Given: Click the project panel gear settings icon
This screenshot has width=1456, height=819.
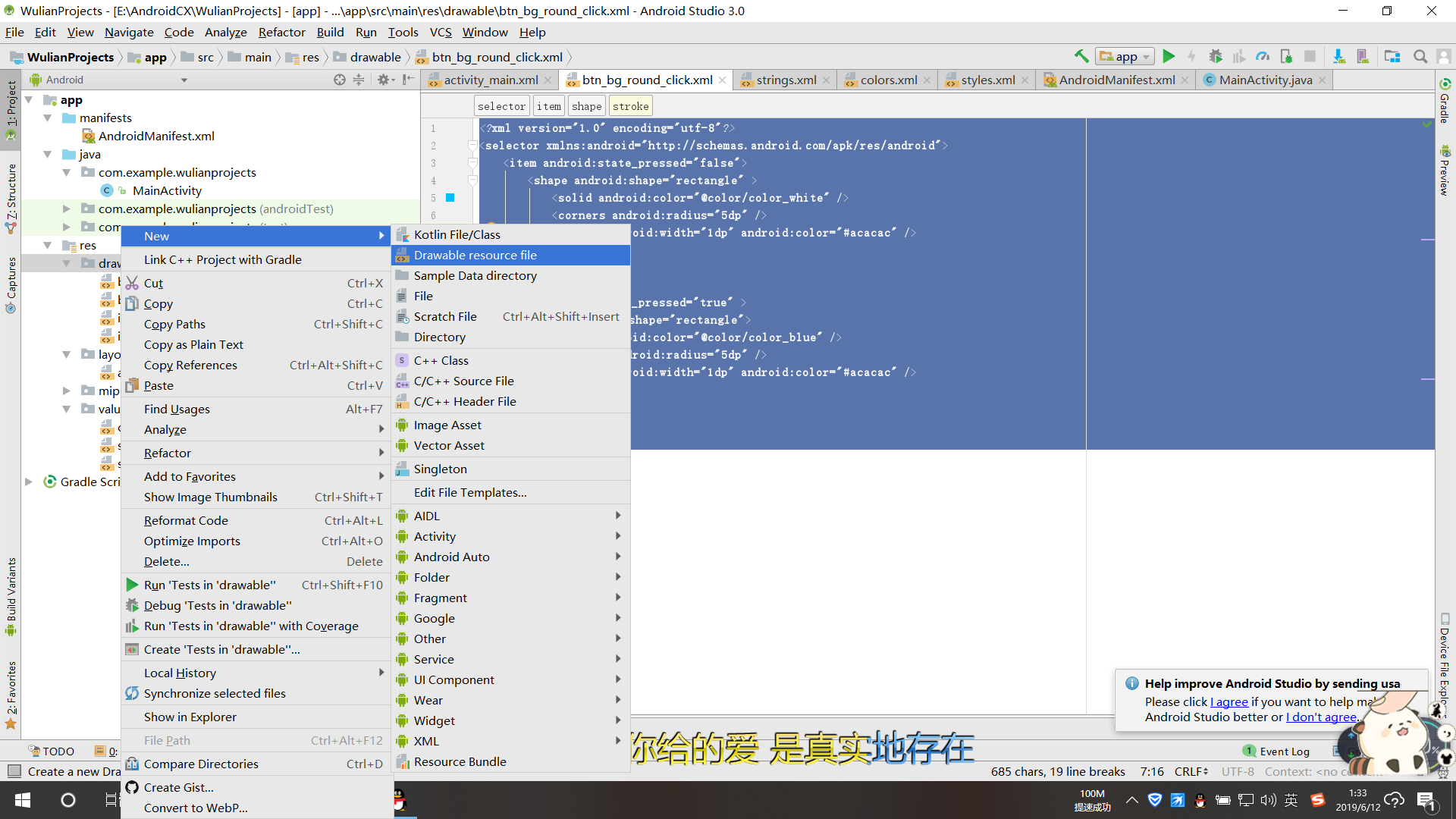Looking at the screenshot, I should pyautogui.click(x=384, y=80).
